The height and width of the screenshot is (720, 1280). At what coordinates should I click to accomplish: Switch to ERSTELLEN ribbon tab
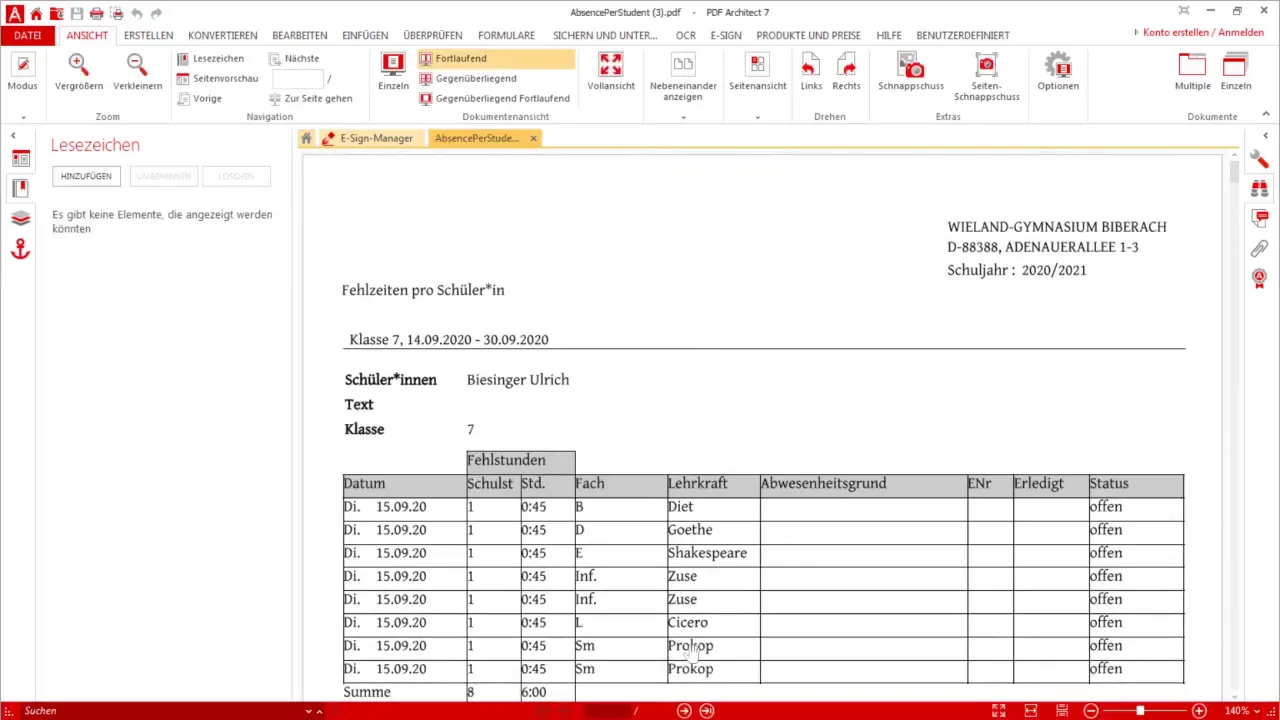point(148,35)
